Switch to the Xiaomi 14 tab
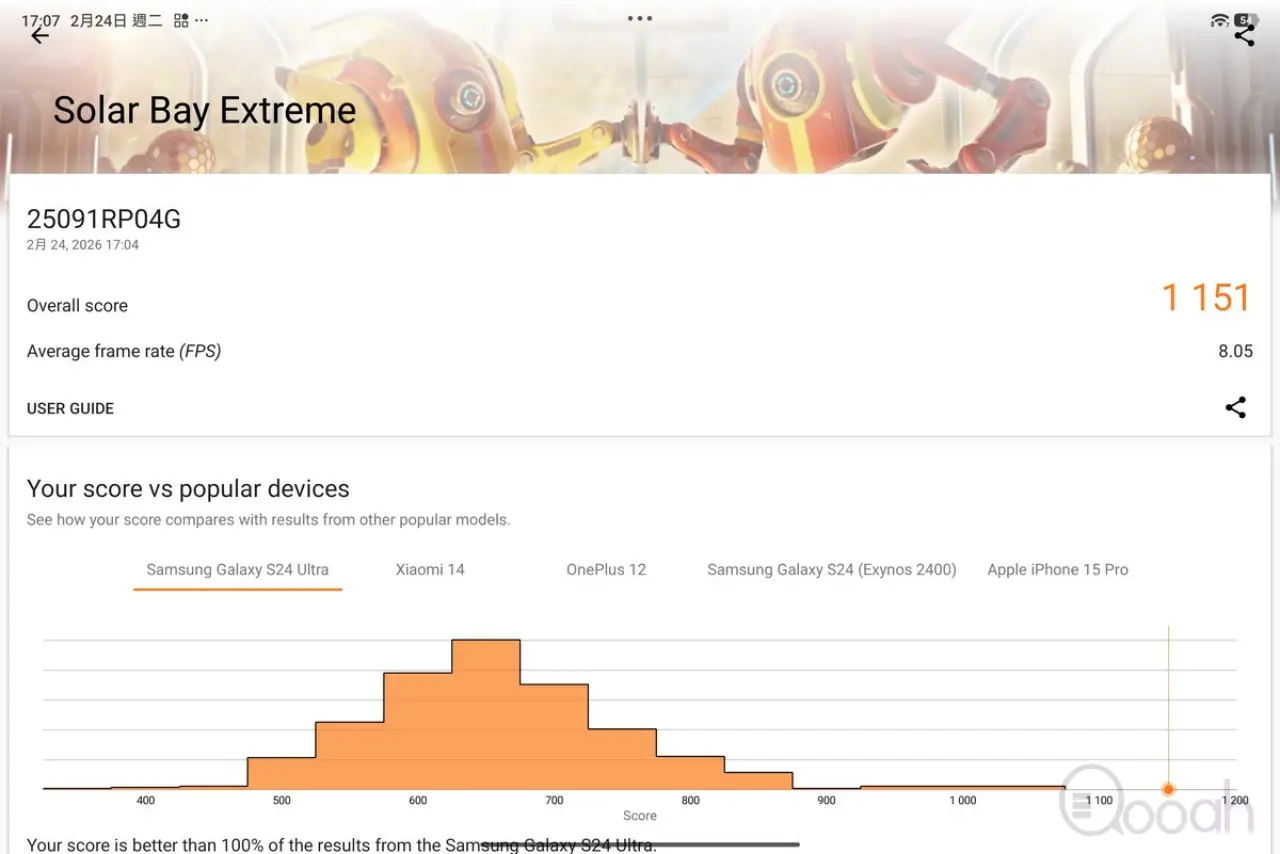Screen dimensions: 1280x854 (430, 570)
